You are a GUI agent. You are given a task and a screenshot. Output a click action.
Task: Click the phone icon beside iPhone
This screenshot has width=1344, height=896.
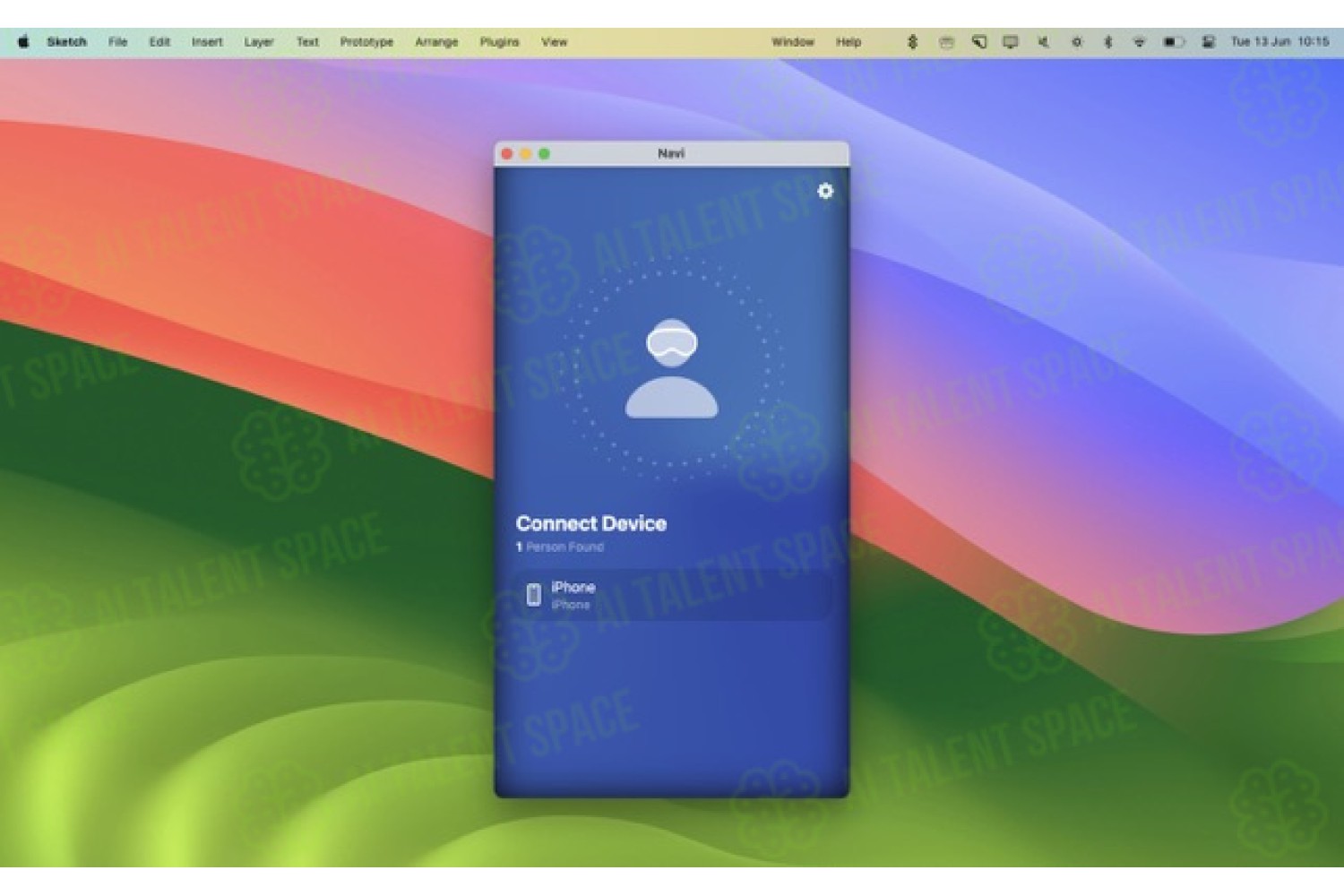pos(533,595)
